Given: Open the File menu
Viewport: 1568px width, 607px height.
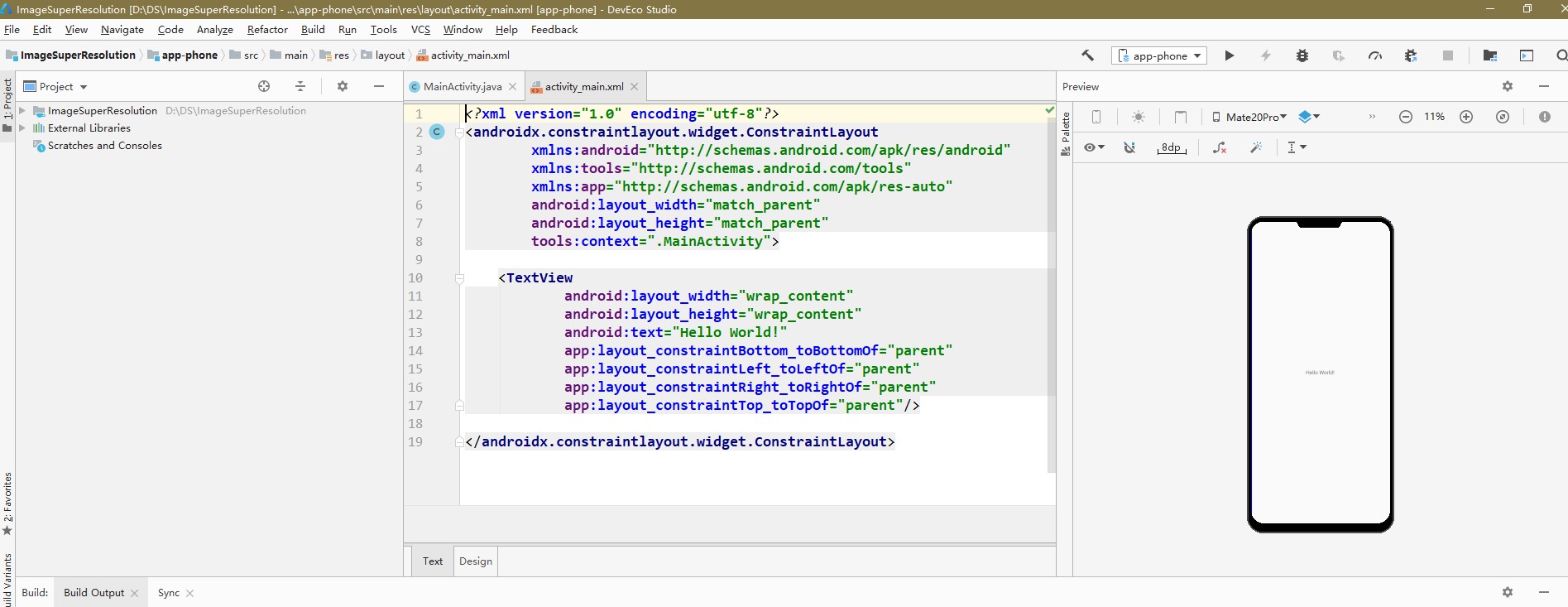Looking at the screenshot, I should tap(12, 29).
